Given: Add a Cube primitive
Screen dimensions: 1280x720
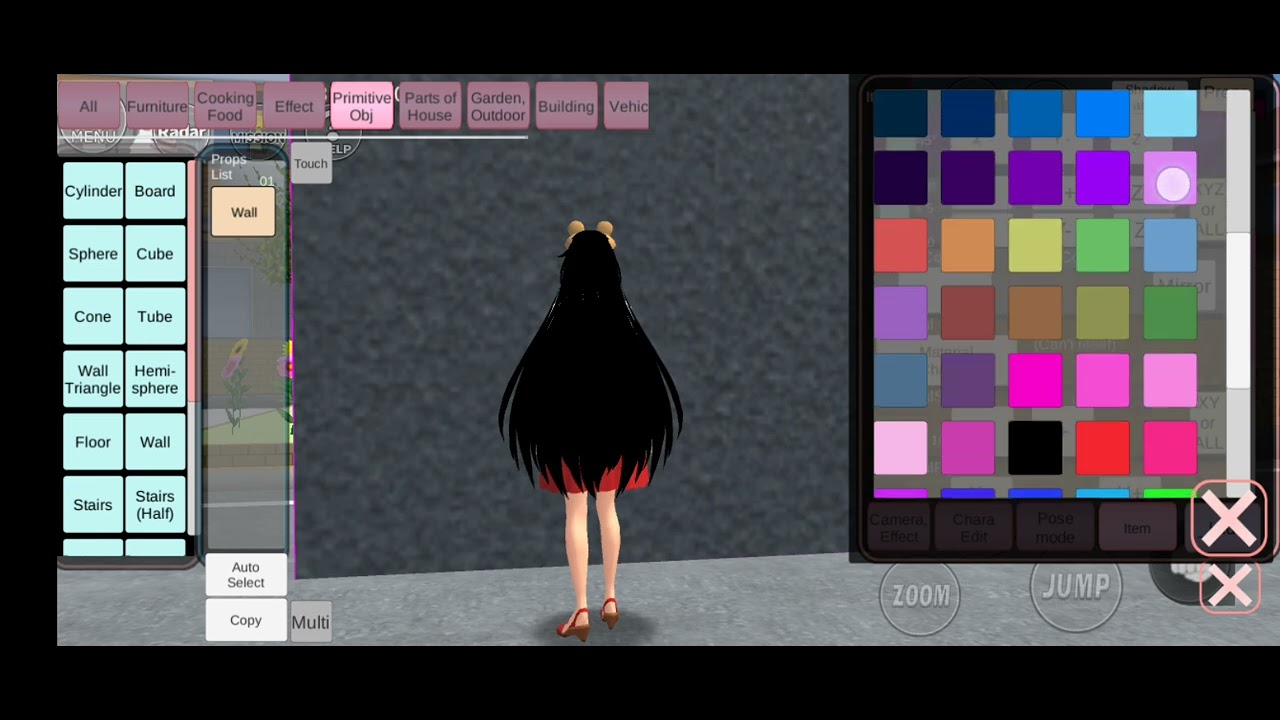Looking at the screenshot, I should (x=155, y=254).
